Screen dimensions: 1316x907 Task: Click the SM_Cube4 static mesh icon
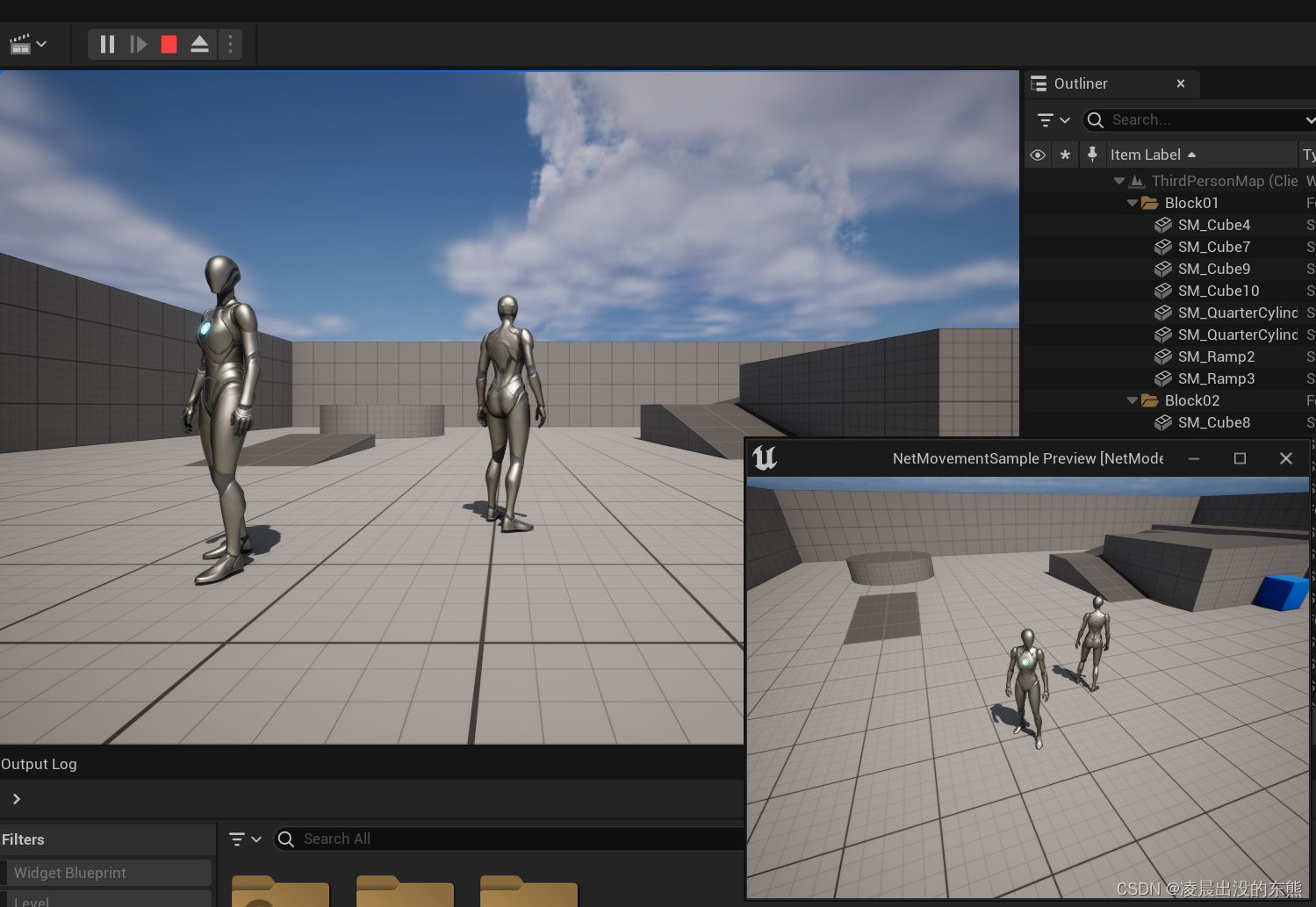[1163, 225]
